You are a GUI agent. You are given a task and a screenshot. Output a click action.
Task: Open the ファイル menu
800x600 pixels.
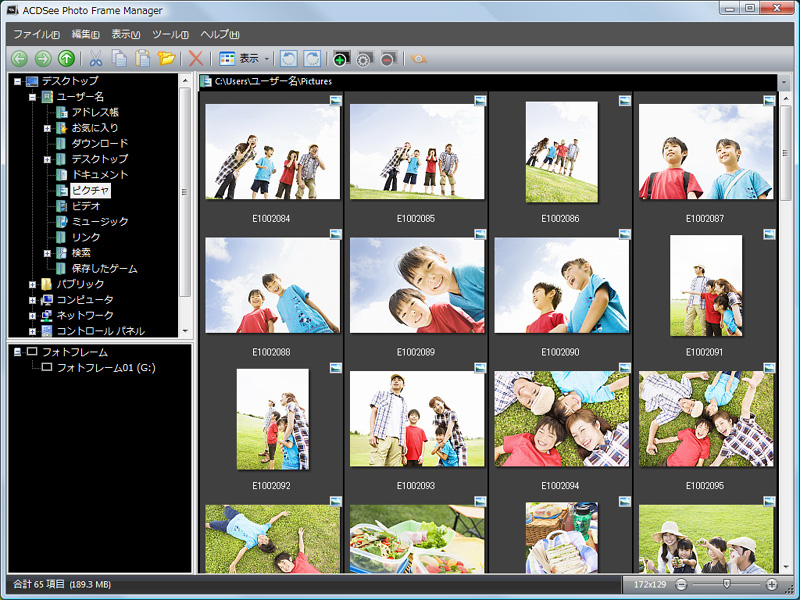click(x=33, y=33)
